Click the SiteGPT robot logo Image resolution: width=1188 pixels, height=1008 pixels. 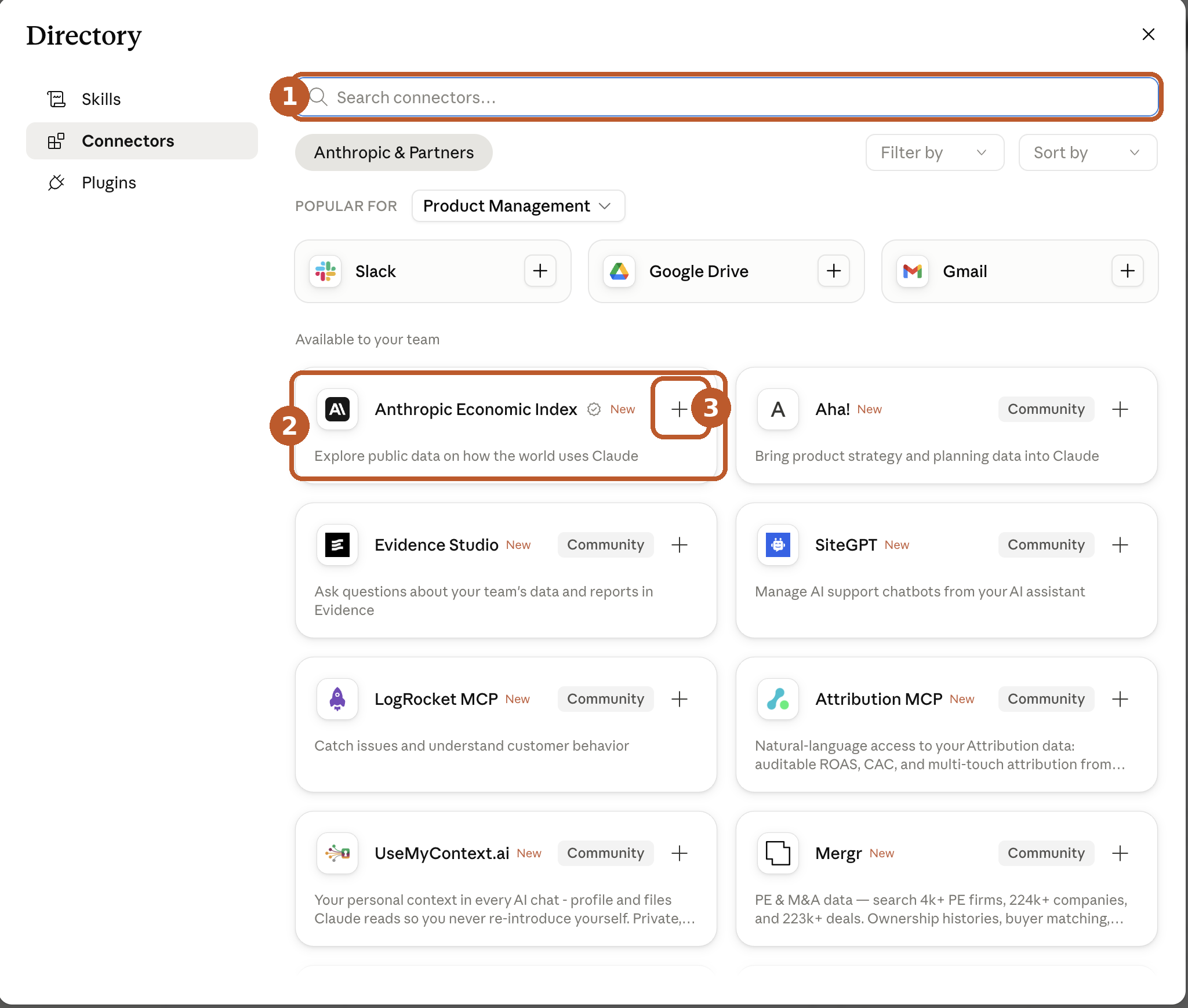(x=778, y=545)
